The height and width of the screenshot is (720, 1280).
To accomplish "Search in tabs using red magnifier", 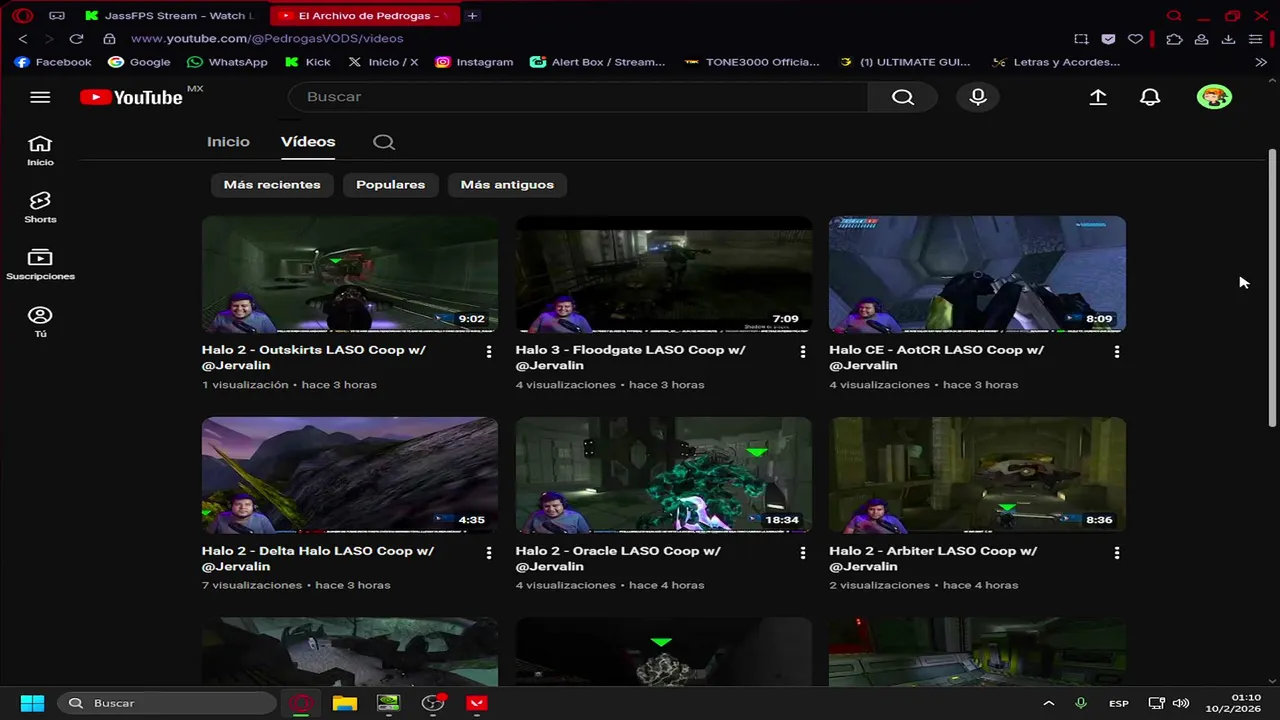I will [1174, 15].
